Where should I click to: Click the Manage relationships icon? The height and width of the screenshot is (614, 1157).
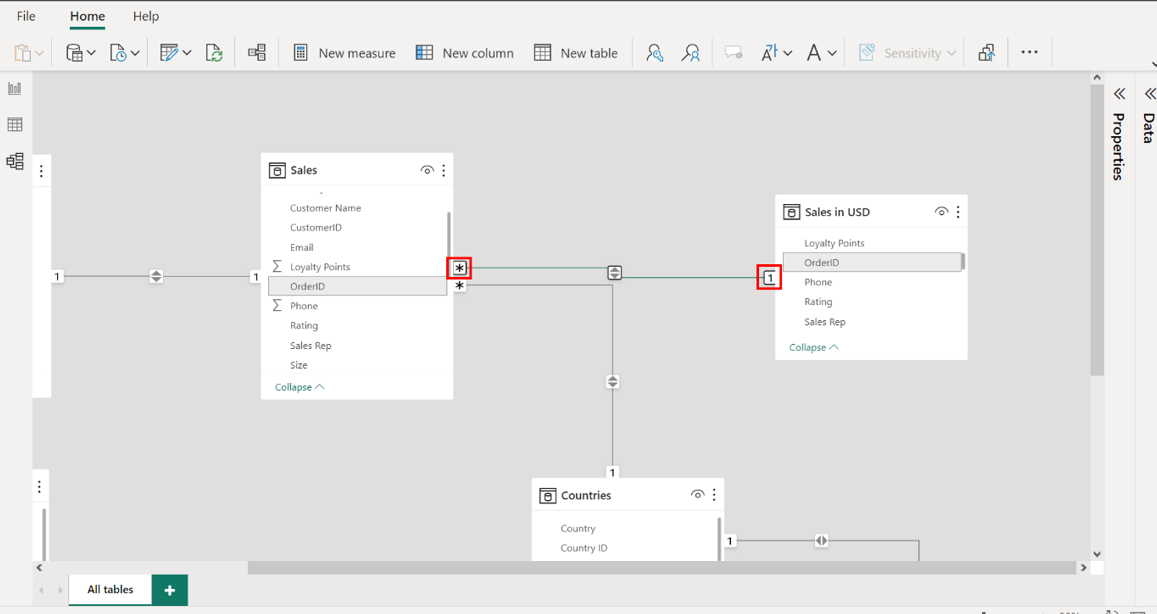pos(257,53)
